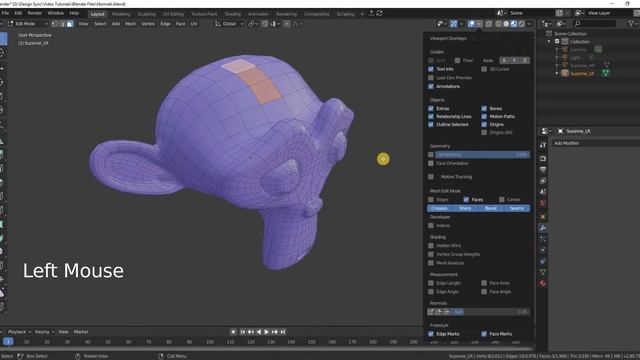The height and width of the screenshot is (360, 640).
Task: Open outliner display mode dropdown
Action: point(546,24)
